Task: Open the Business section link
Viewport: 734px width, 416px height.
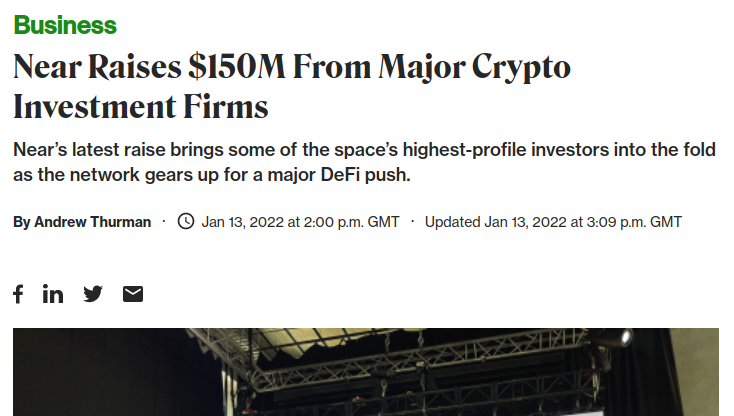Action: point(65,25)
